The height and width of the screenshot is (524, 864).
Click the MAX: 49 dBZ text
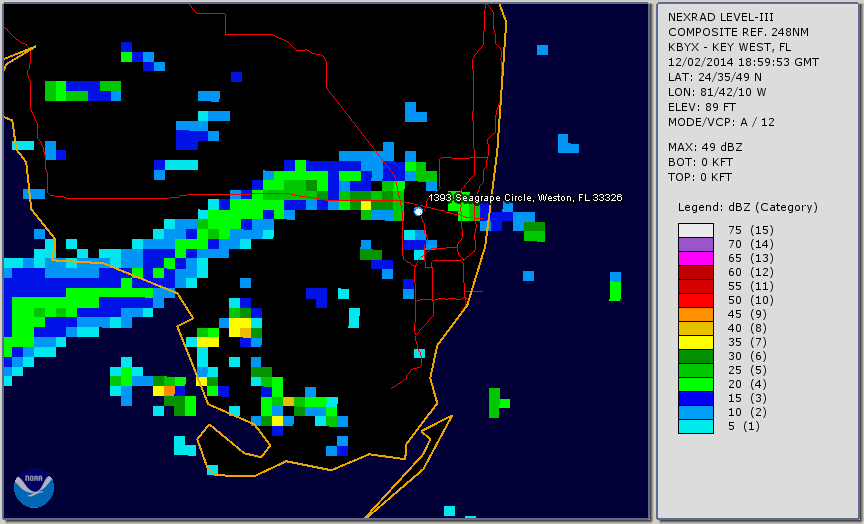click(x=705, y=147)
